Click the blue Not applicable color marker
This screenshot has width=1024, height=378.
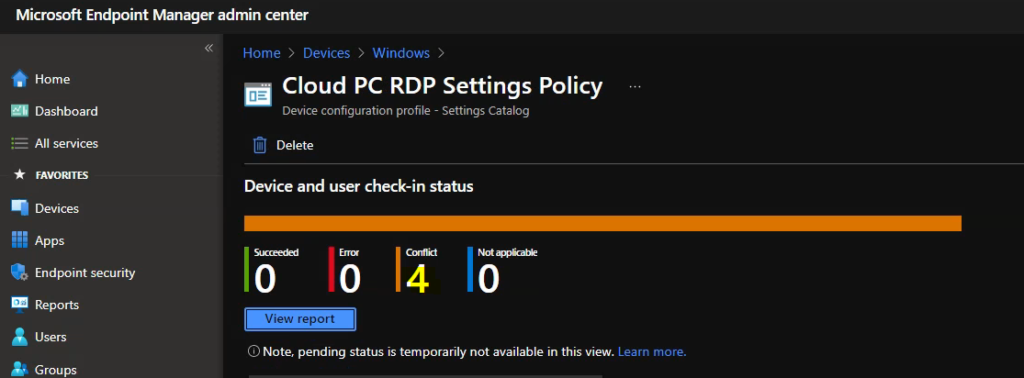(470, 269)
